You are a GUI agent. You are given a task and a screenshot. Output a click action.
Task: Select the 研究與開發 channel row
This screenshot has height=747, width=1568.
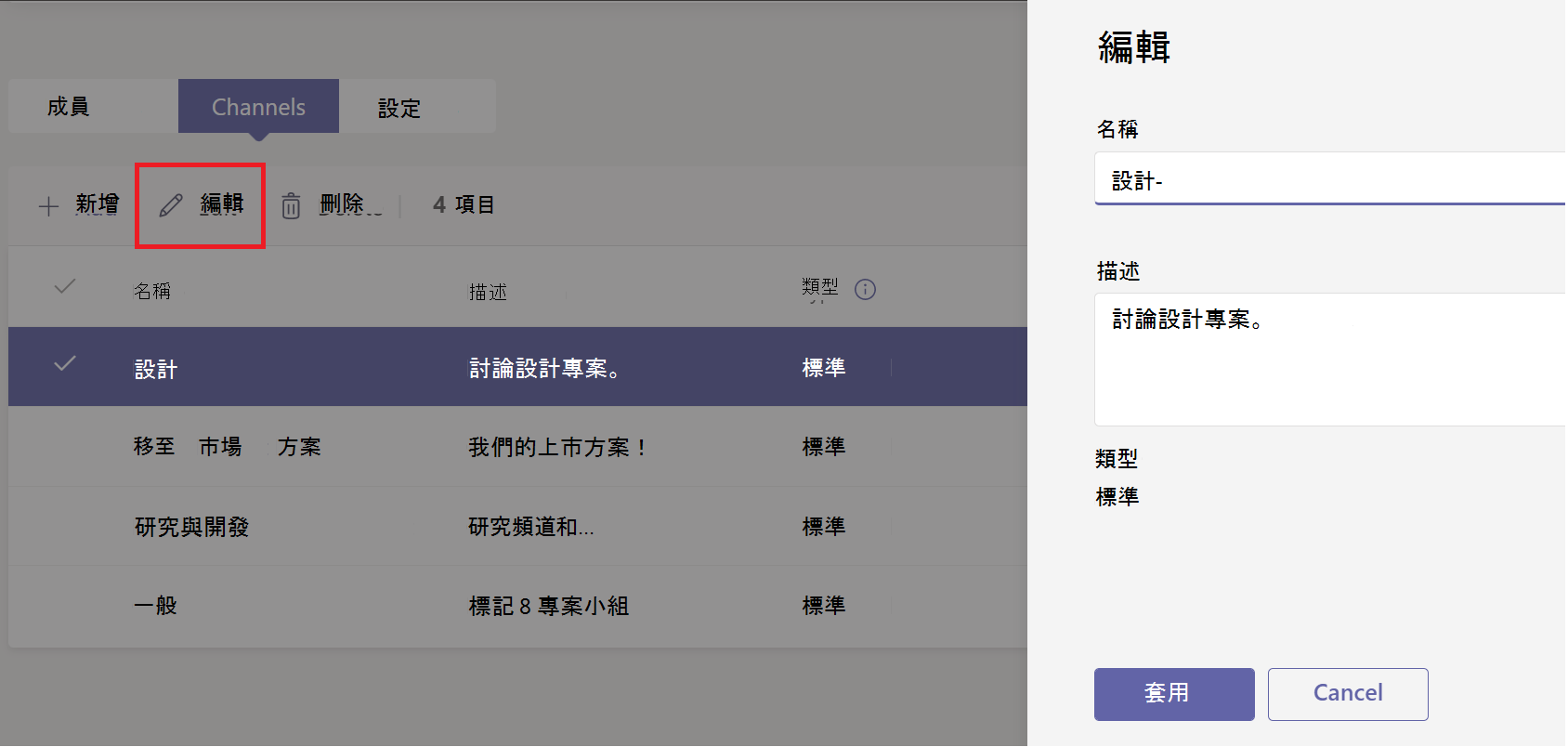click(x=517, y=527)
